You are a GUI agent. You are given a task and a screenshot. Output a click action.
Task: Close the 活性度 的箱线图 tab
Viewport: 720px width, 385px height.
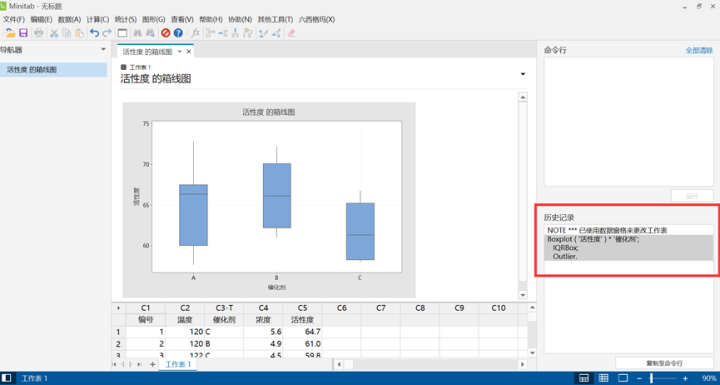(x=188, y=51)
